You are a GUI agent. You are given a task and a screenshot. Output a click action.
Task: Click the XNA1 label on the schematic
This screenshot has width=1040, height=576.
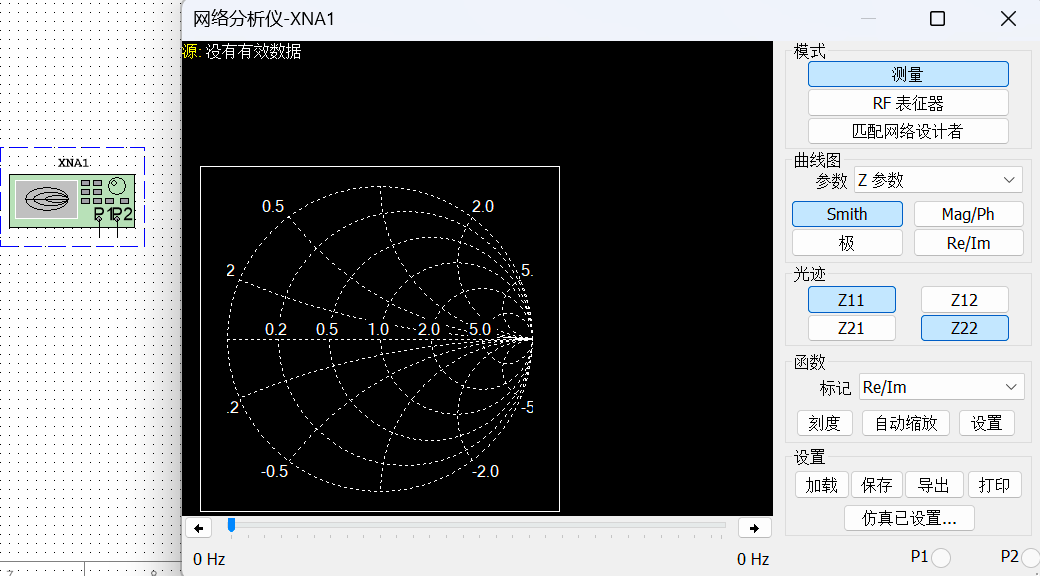click(72, 163)
